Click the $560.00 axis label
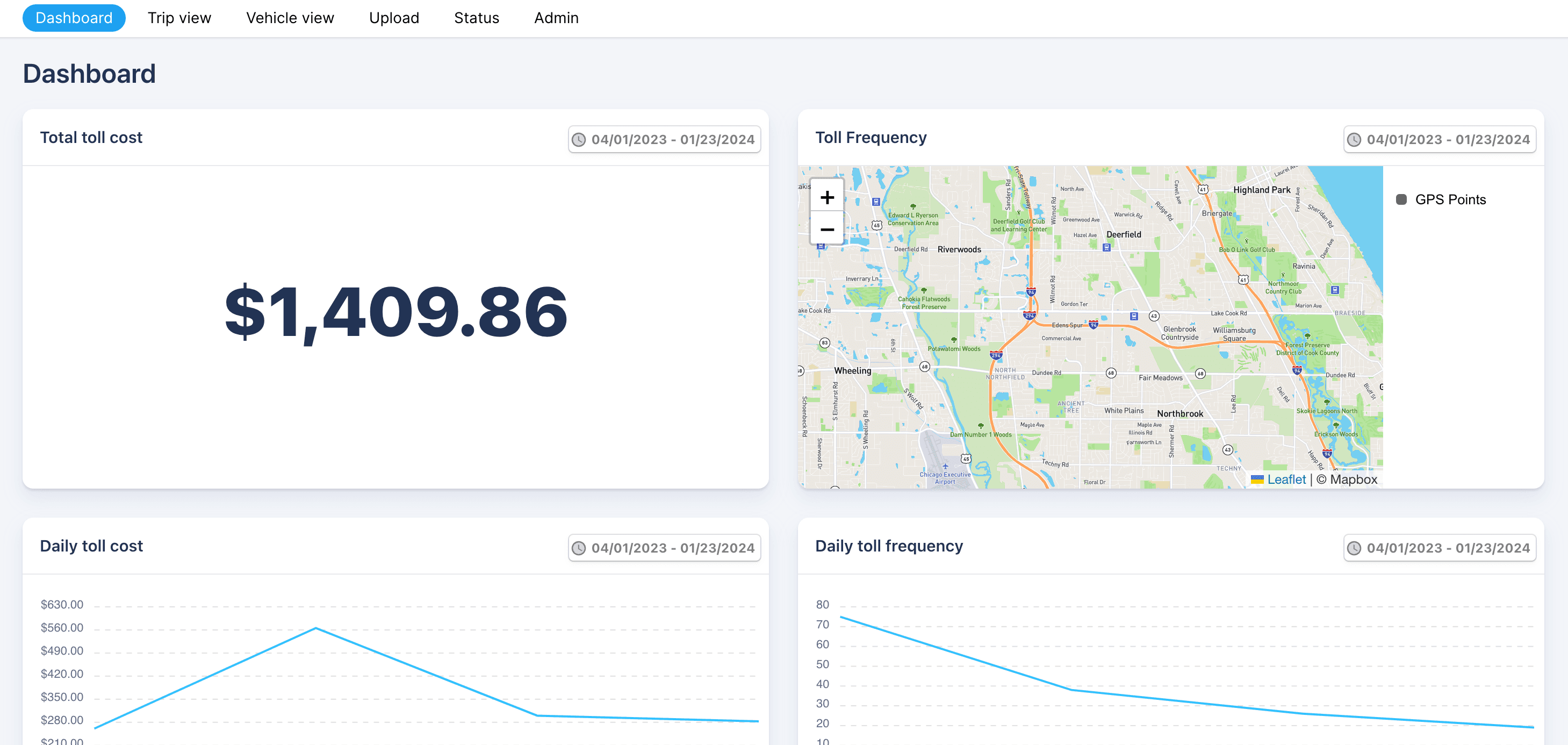Viewport: 1568px width, 745px height. pyautogui.click(x=61, y=627)
